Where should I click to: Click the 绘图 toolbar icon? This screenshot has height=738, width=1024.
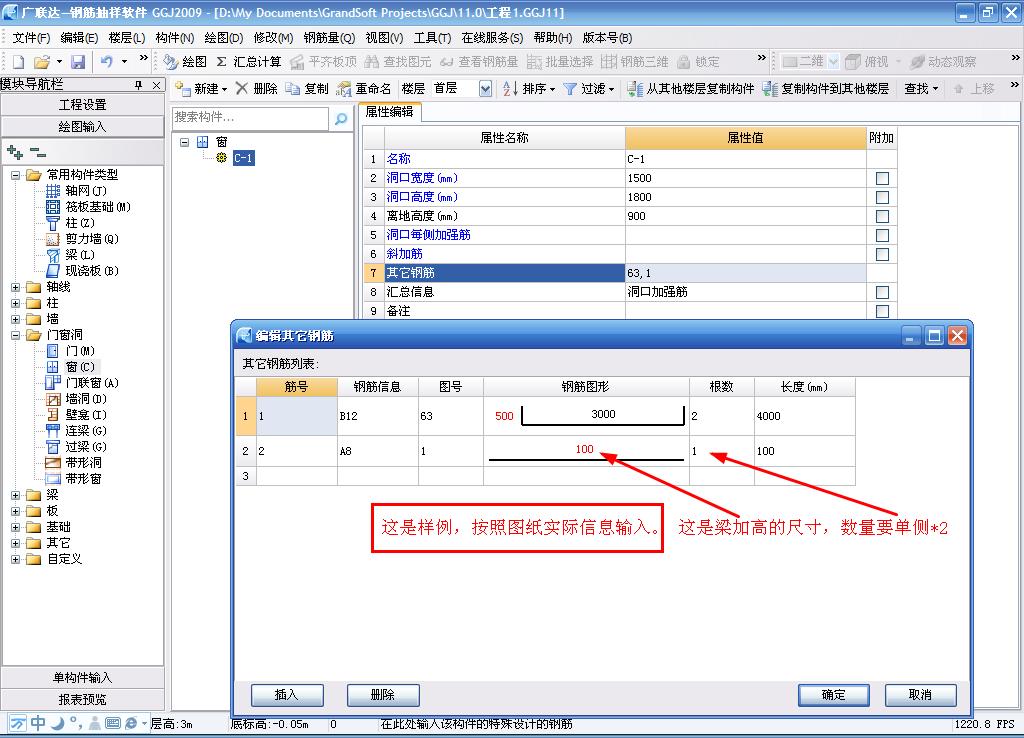click(171, 62)
